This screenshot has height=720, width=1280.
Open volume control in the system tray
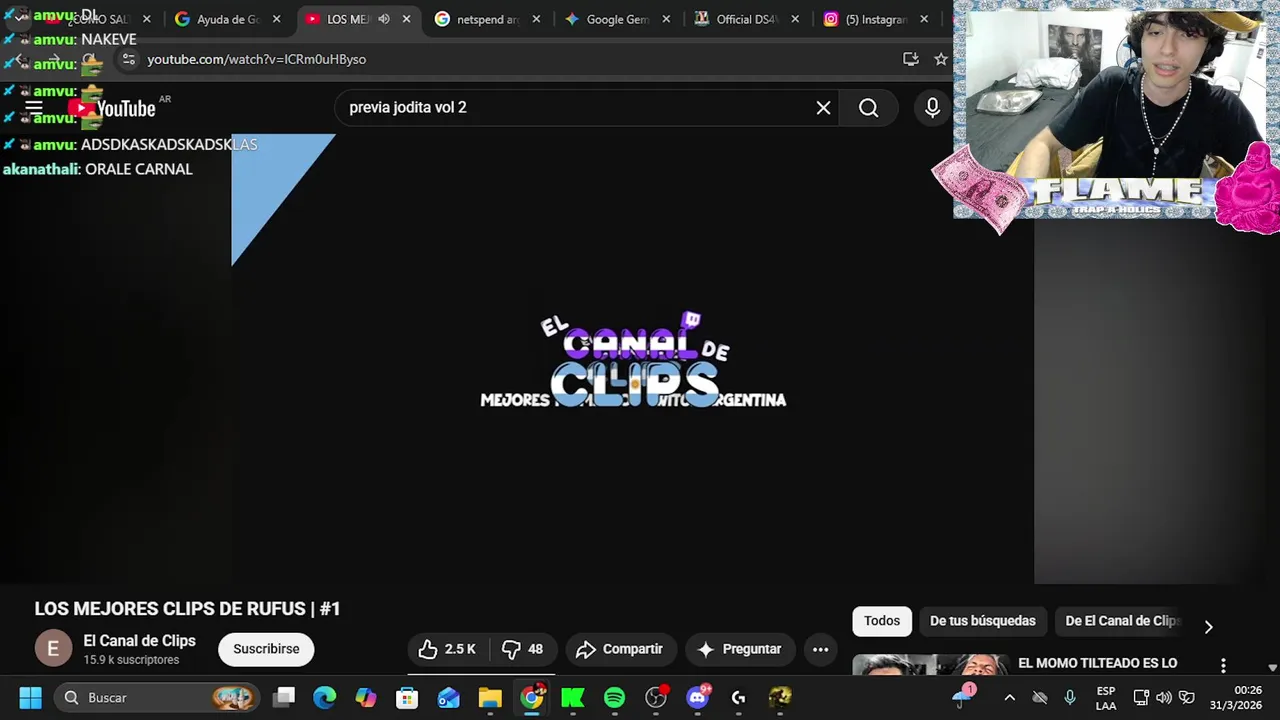pos(1163,697)
